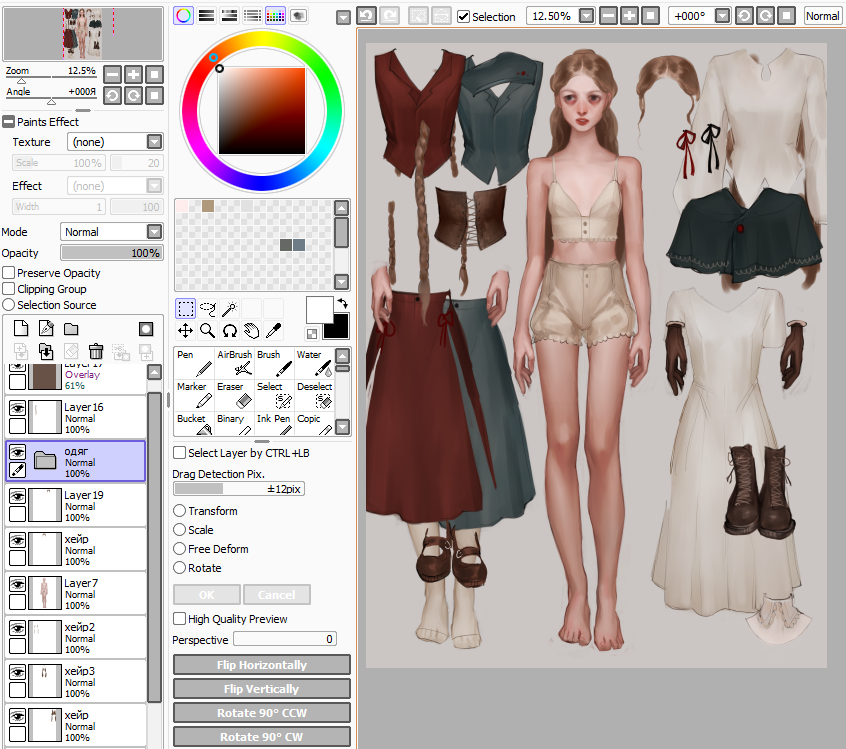Viewport: 846px width, 749px height.
Task: Choose the Transform radio option
Action: (180, 510)
